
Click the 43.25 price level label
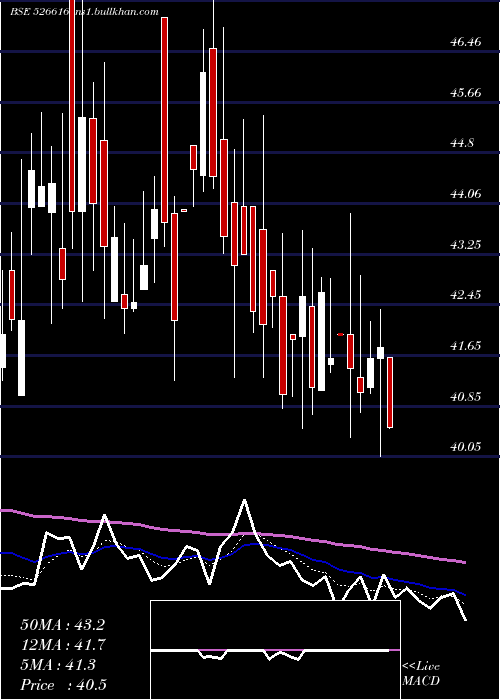point(466,245)
